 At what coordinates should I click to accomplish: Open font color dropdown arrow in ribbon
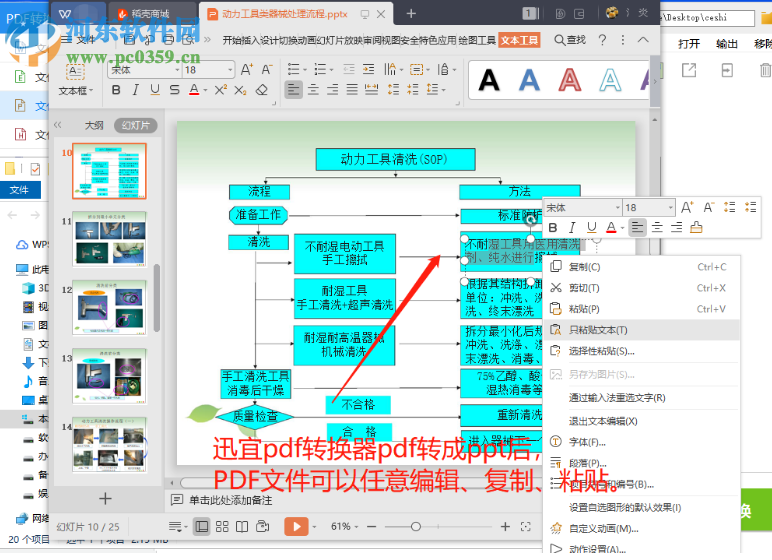click(205, 90)
